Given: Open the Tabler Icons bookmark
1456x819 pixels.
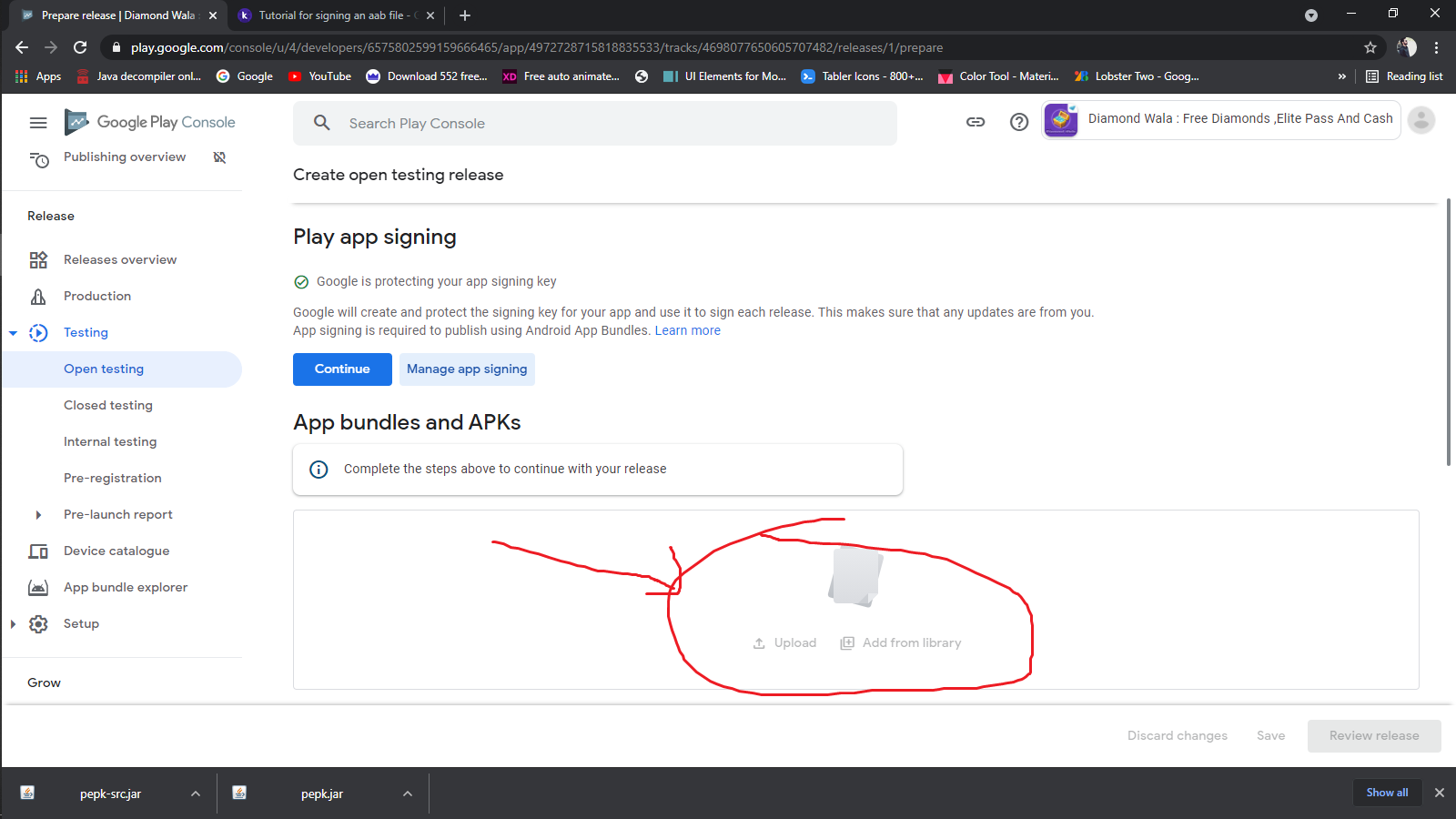Looking at the screenshot, I should tap(862, 76).
